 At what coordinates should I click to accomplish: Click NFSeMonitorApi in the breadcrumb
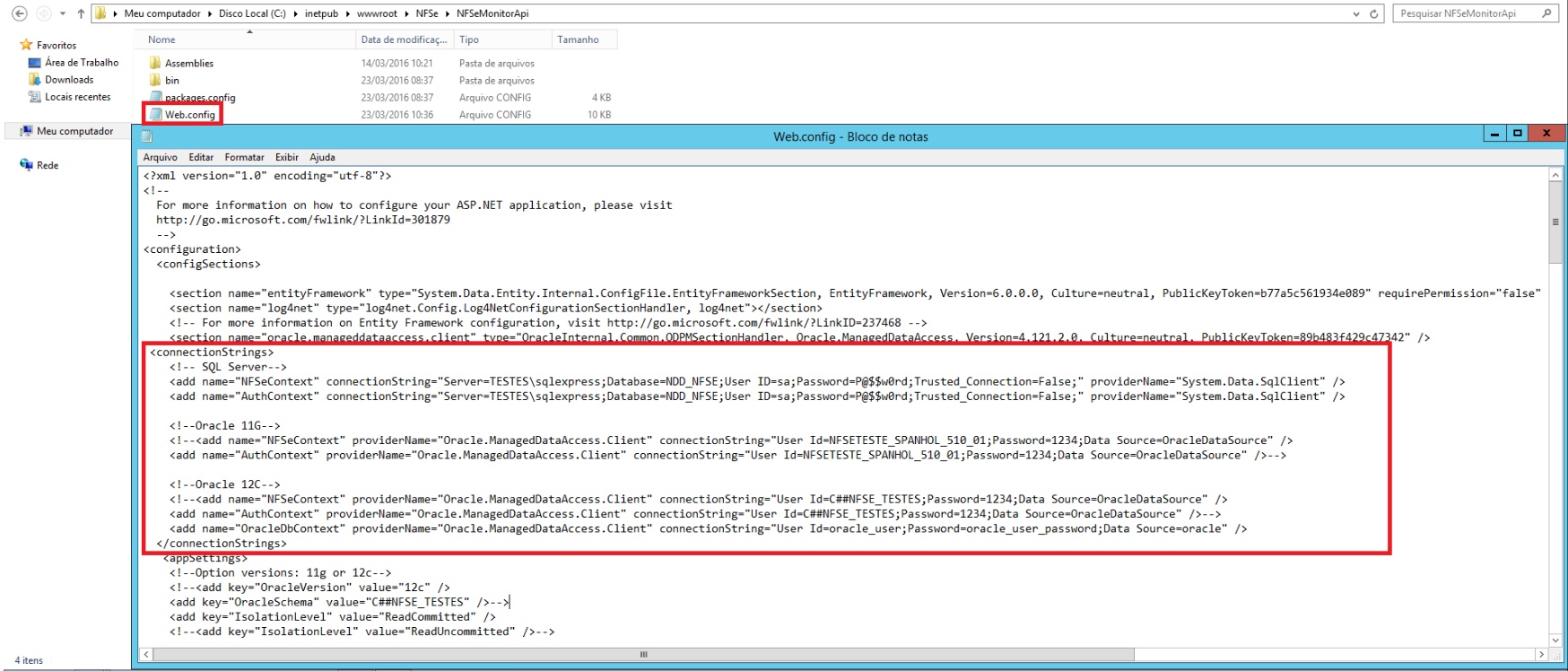492,13
